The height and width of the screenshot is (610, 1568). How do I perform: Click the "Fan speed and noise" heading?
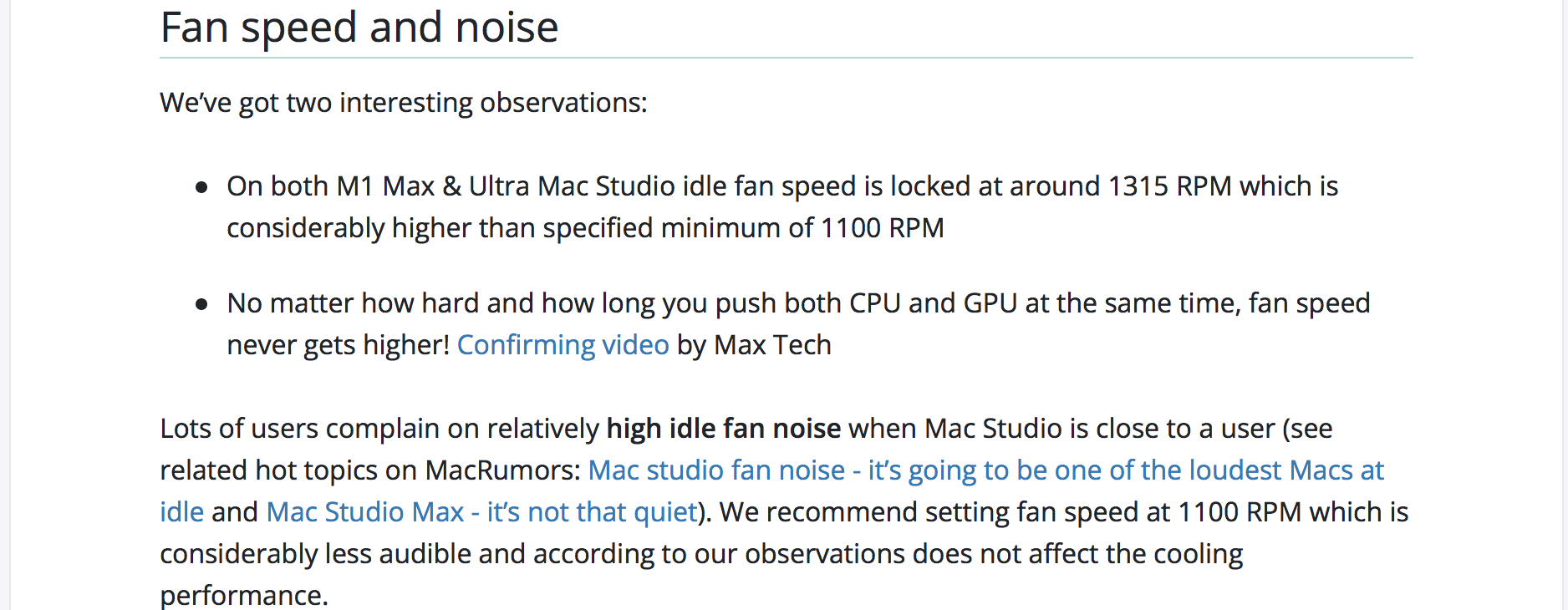[359, 28]
